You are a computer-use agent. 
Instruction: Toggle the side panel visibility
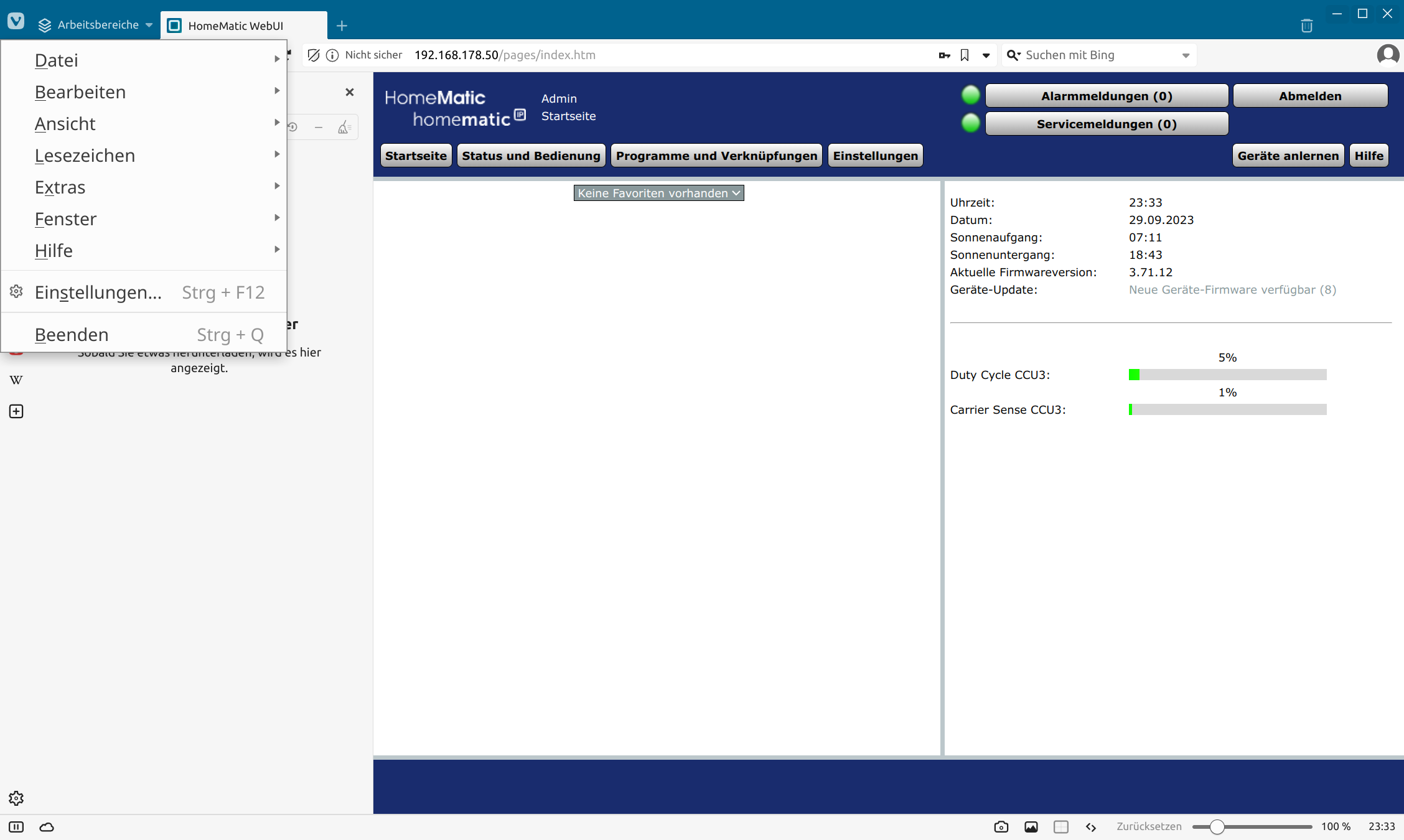click(x=16, y=827)
